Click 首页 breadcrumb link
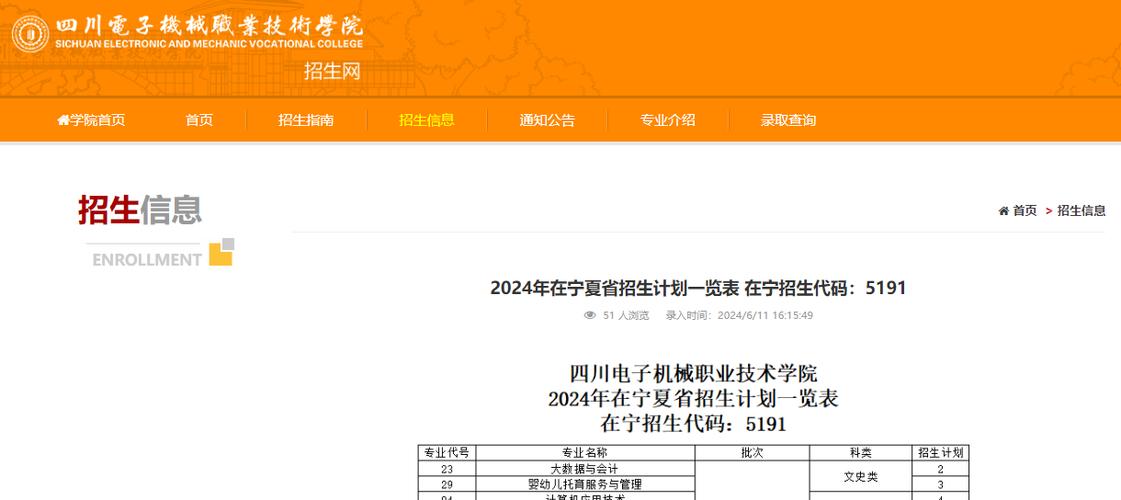Viewport: 1121px width, 500px height. coord(1024,210)
